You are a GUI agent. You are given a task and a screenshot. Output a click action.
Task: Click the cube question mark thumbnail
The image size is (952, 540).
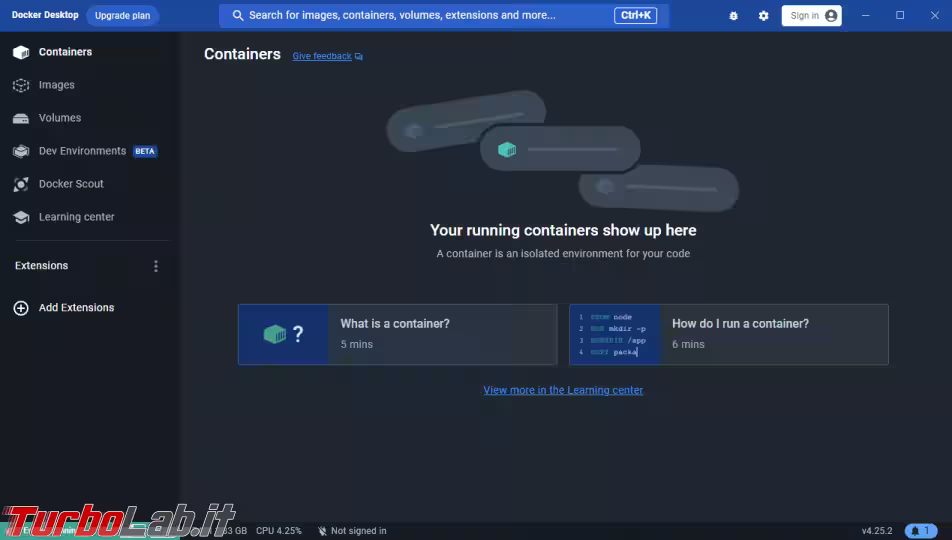tap(284, 335)
